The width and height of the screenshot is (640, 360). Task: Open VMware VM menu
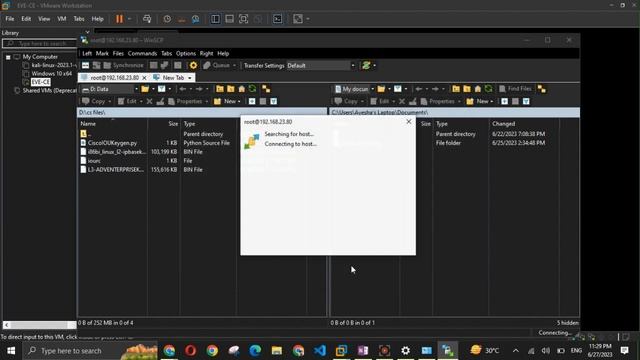point(62,19)
